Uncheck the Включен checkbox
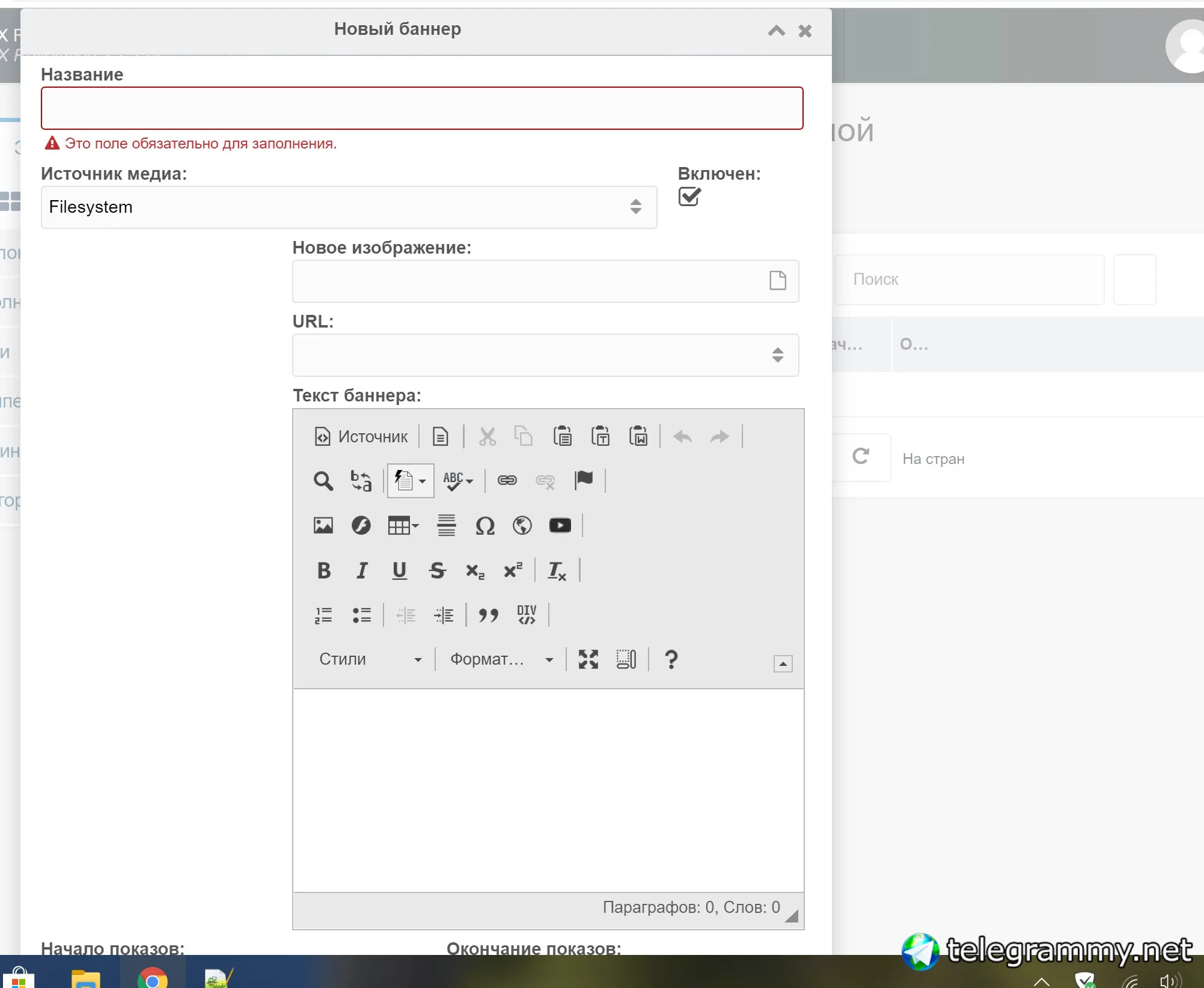The image size is (1204, 988). click(689, 197)
